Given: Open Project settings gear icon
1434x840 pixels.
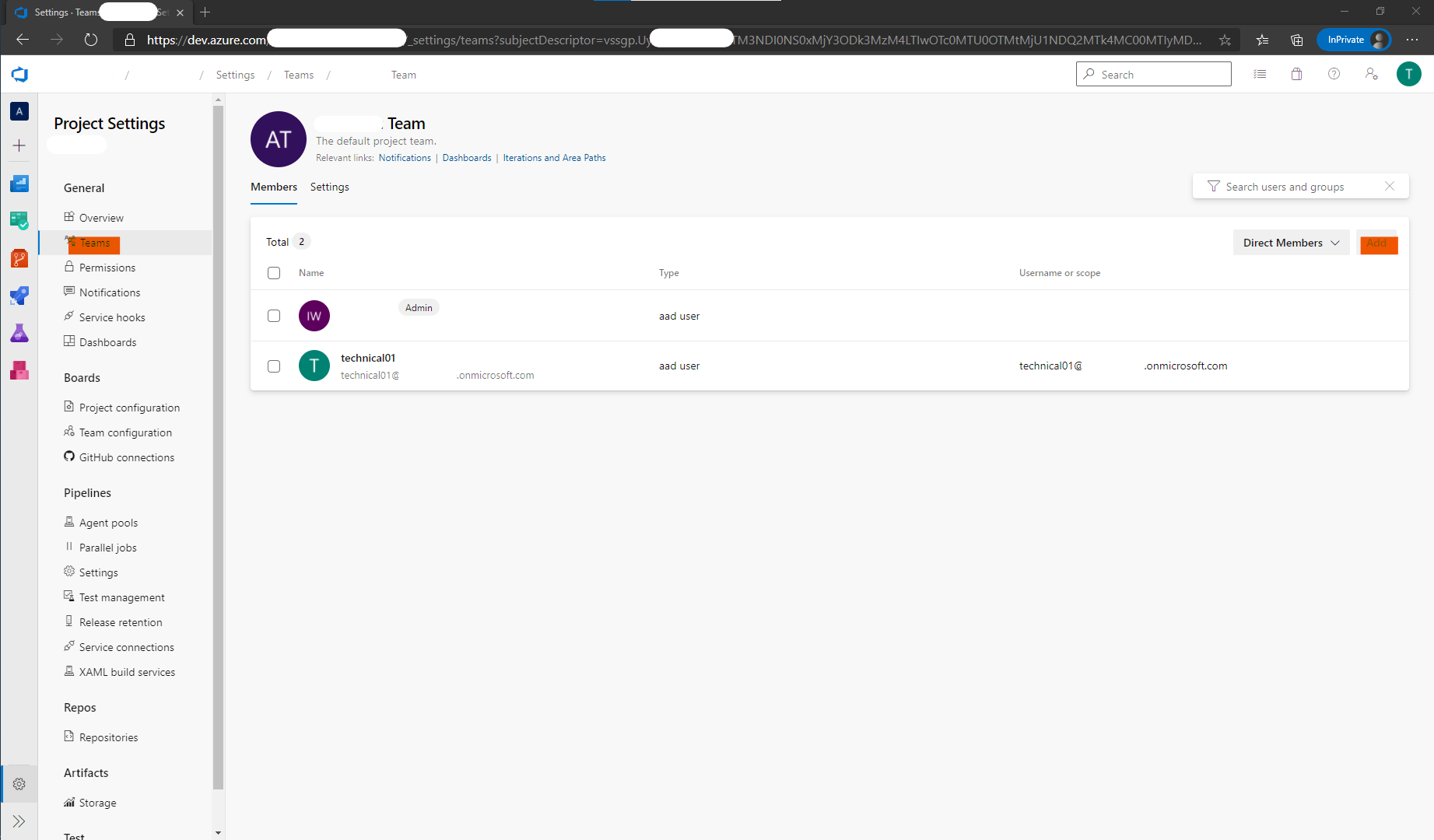Looking at the screenshot, I should pos(19,784).
